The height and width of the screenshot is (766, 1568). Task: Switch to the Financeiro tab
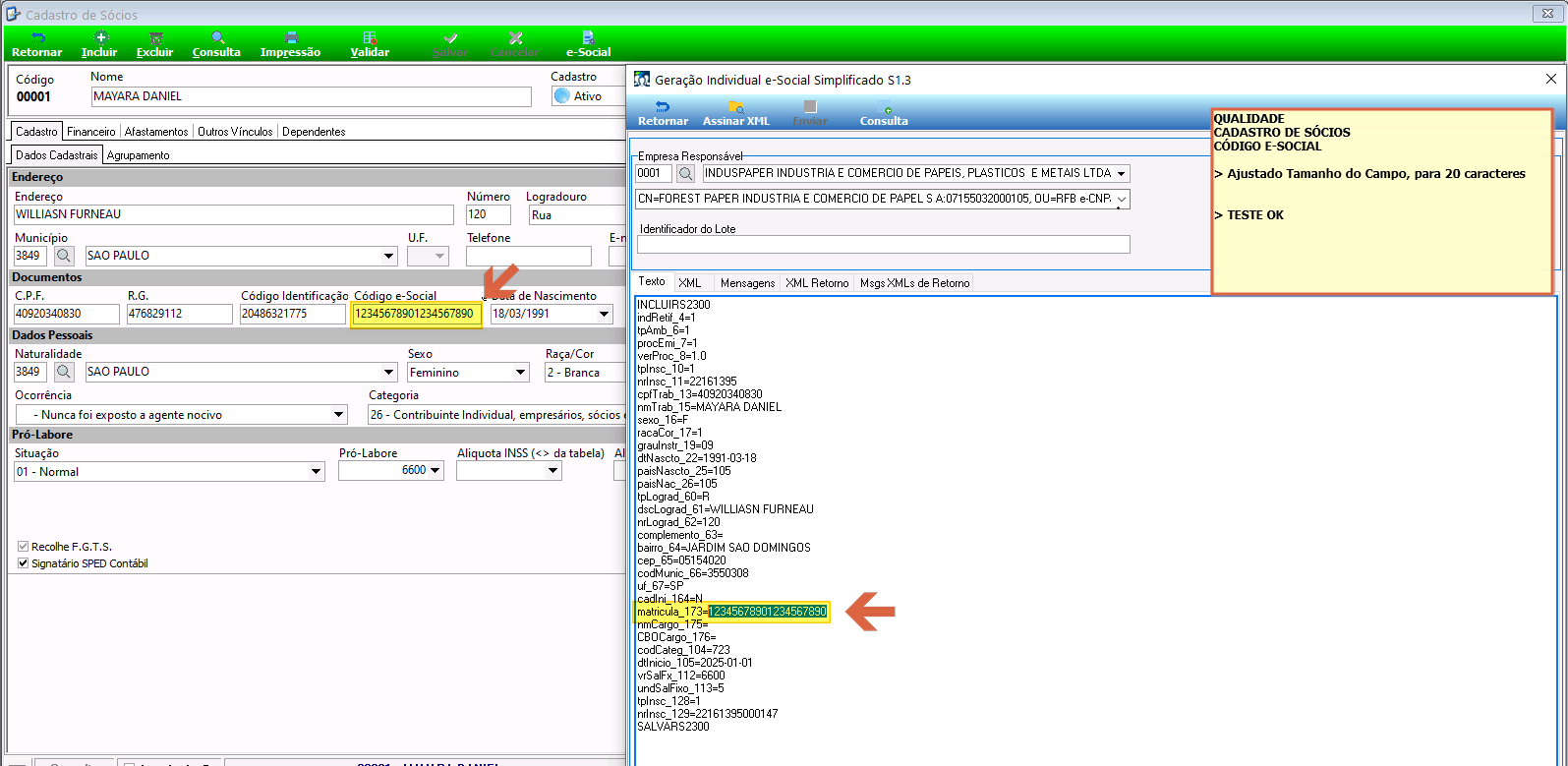pyautogui.click(x=91, y=131)
